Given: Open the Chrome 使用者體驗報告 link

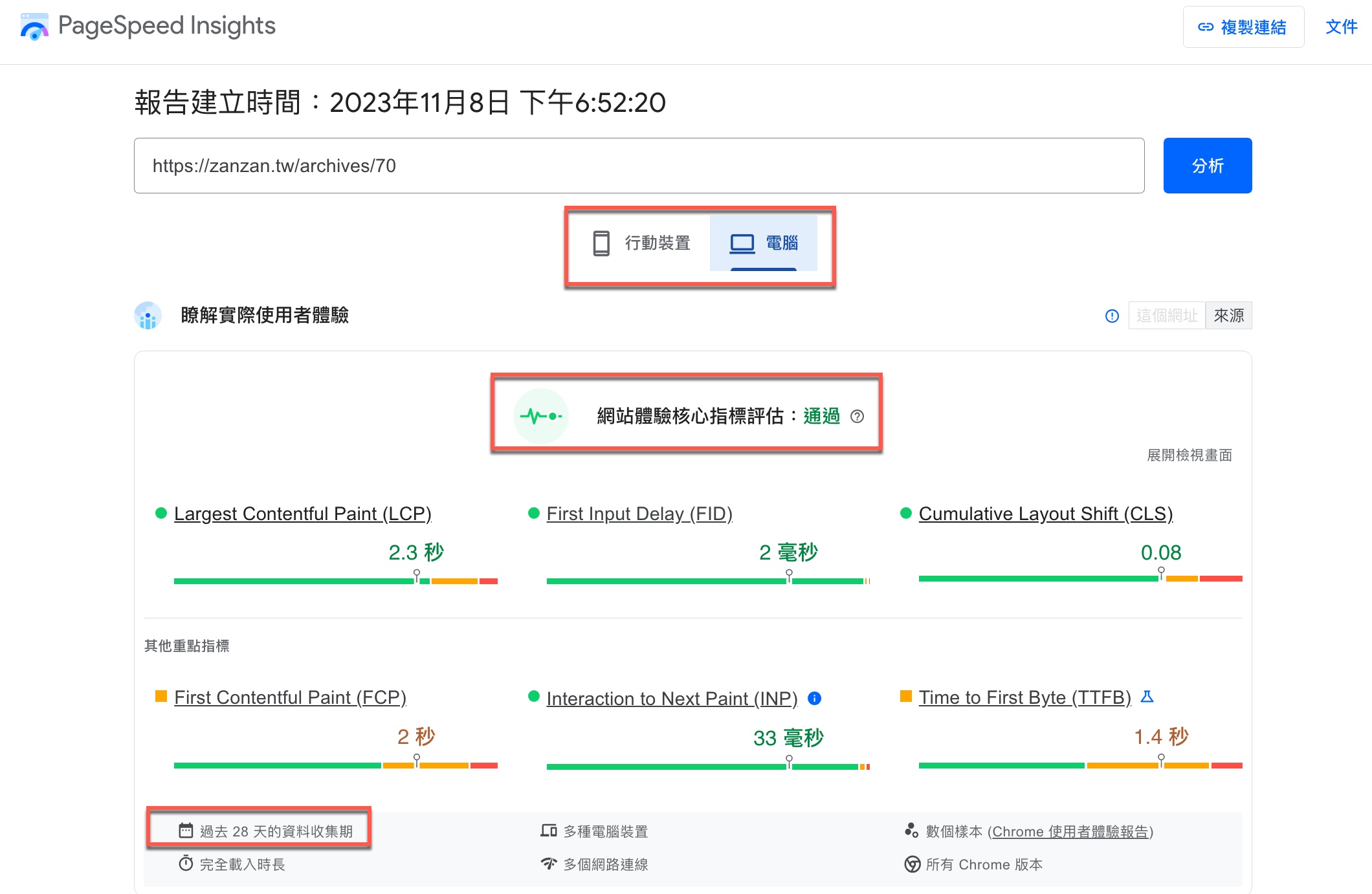Looking at the screenshot, I should coord(1070,831).
